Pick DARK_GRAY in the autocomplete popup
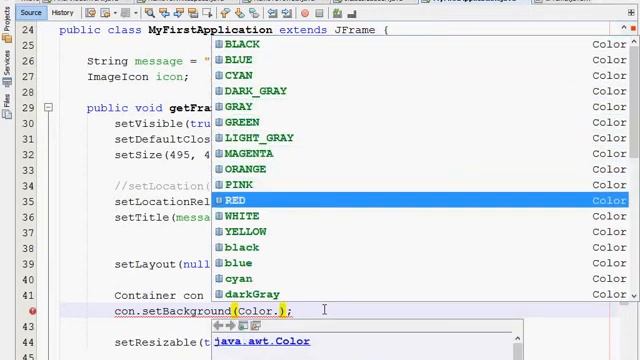 (x=420, y=91)
